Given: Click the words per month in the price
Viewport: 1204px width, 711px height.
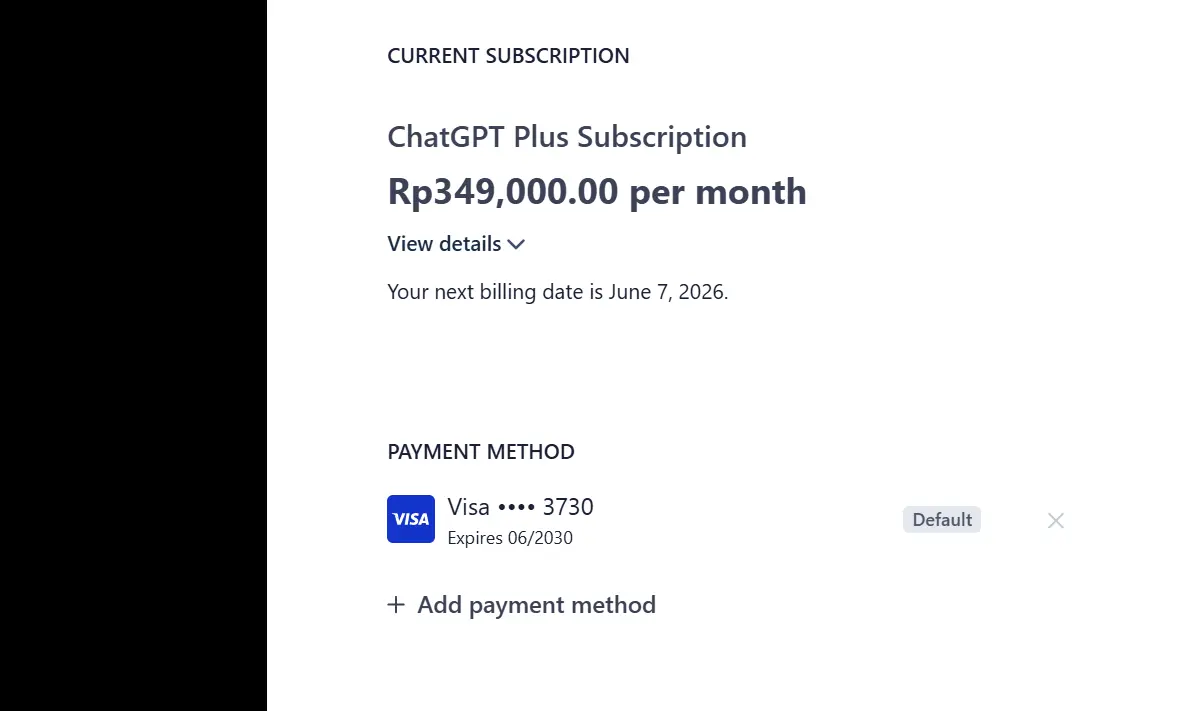Looking at the screenshot, I should coord(717,192).
